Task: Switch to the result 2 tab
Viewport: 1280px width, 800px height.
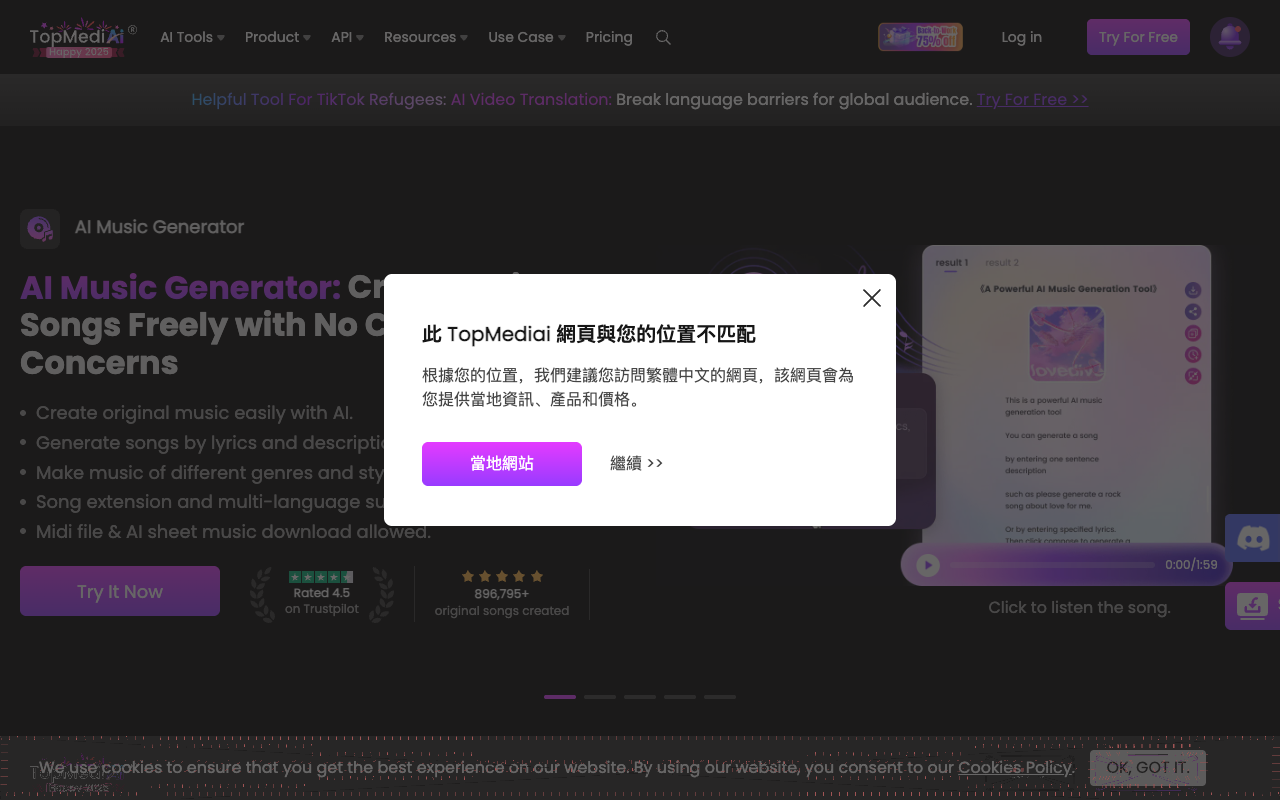Action: 1002,263
